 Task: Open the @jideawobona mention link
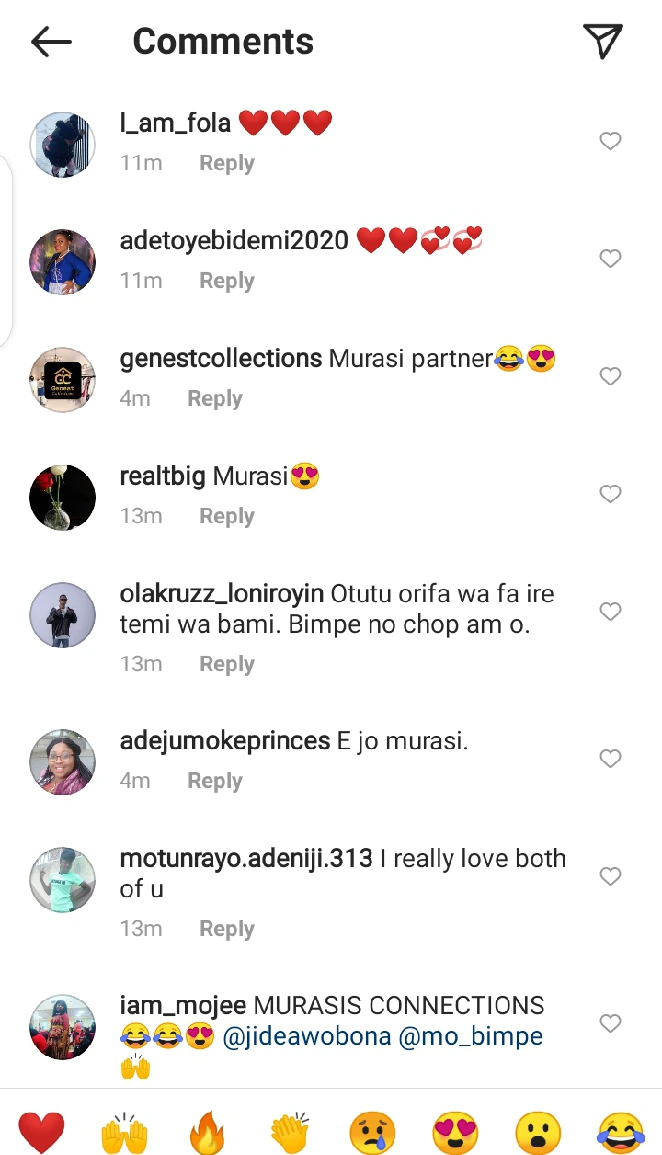(306, 1037)
